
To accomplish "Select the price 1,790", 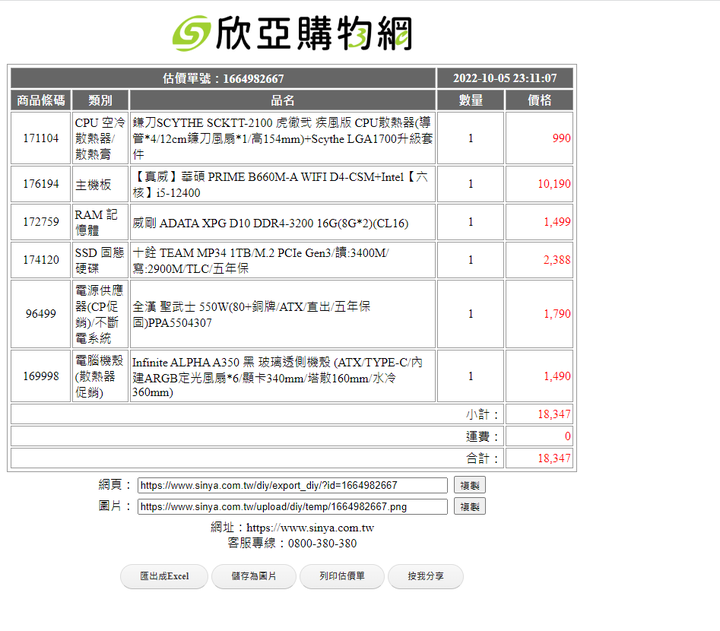I will (x=557, y=314).
